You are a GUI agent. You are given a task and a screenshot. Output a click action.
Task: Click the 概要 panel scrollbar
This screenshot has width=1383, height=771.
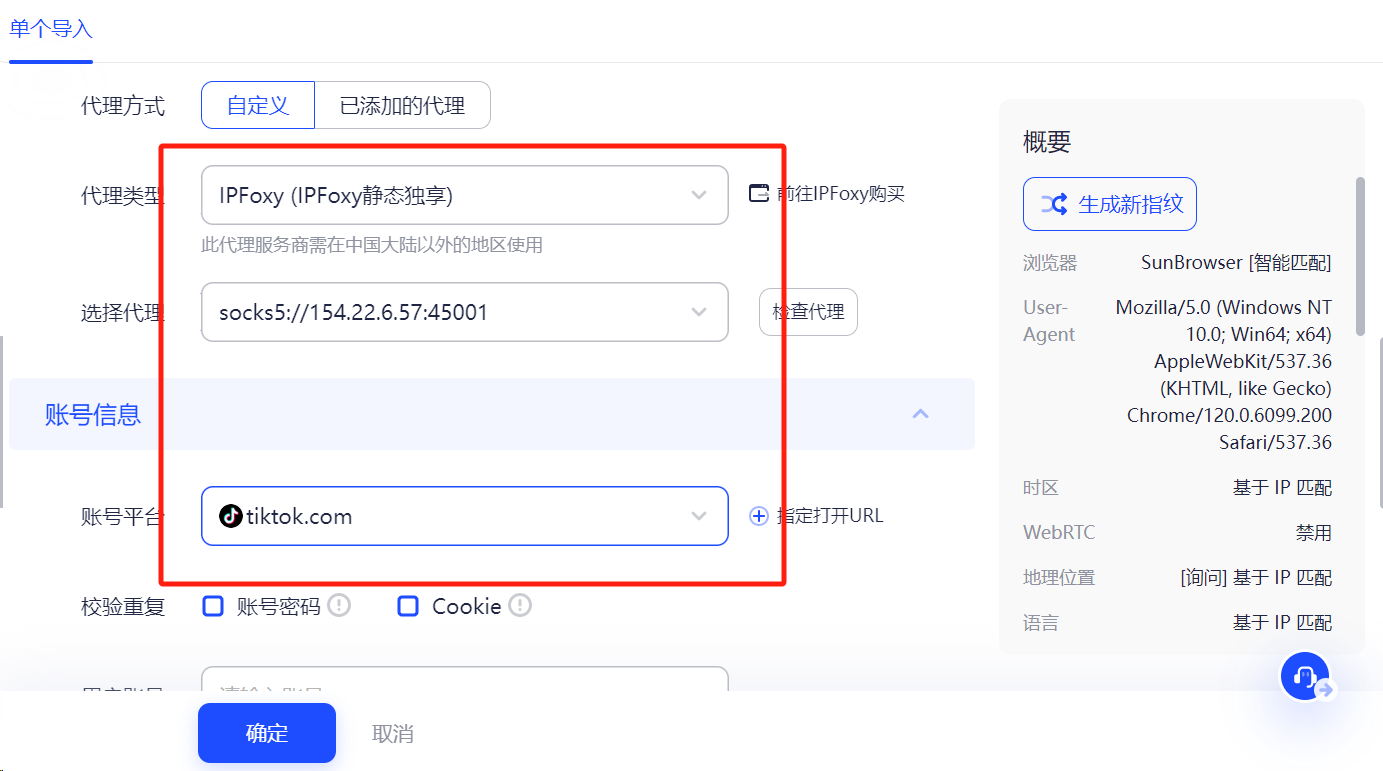pos(1360,256)
